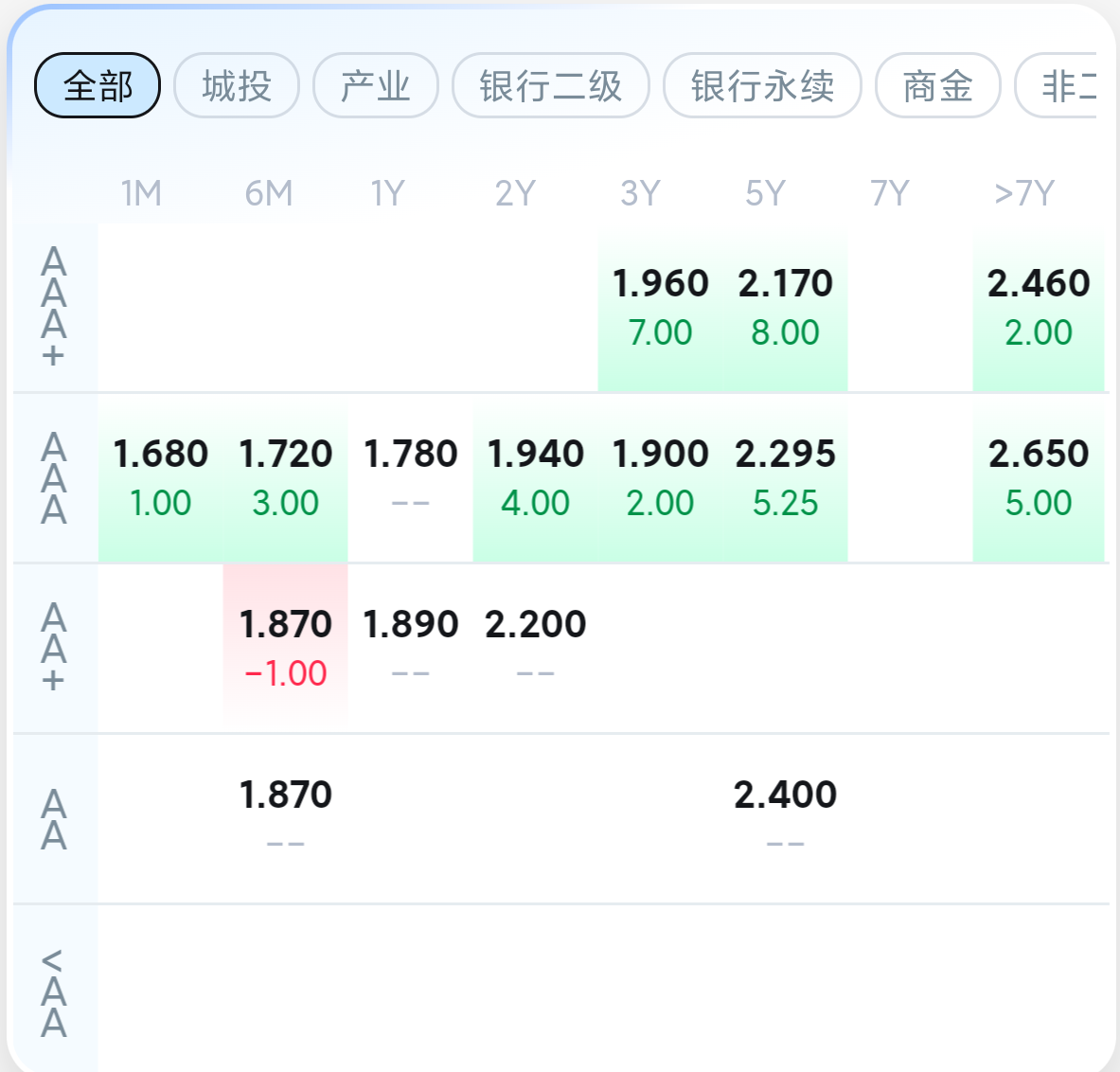
Task: Click the 3Y maturity column header
Action: pyautogui.click(x=640, y=193)
